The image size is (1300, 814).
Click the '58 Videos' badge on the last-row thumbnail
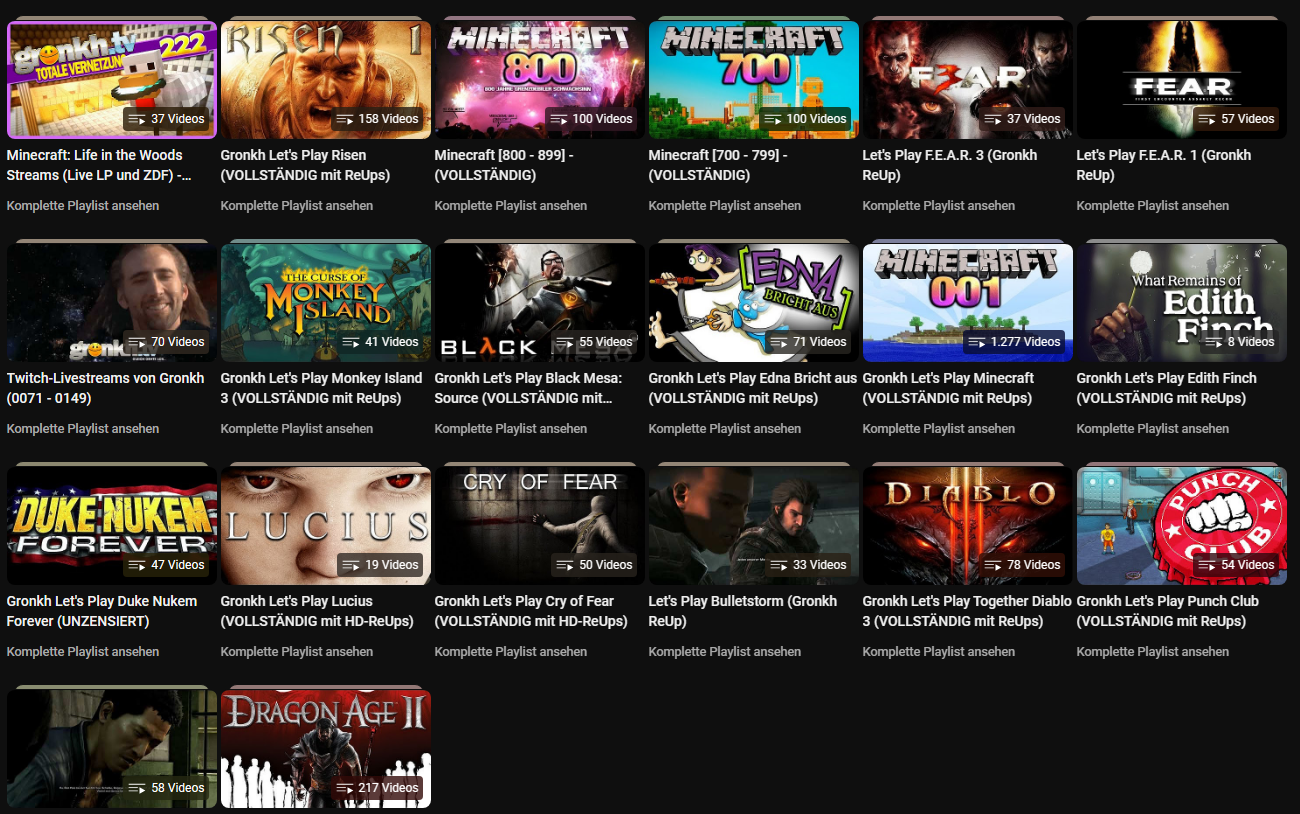click(166, 788)
